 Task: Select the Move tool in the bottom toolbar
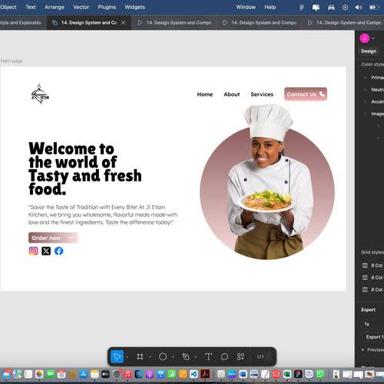click(117, 357)
